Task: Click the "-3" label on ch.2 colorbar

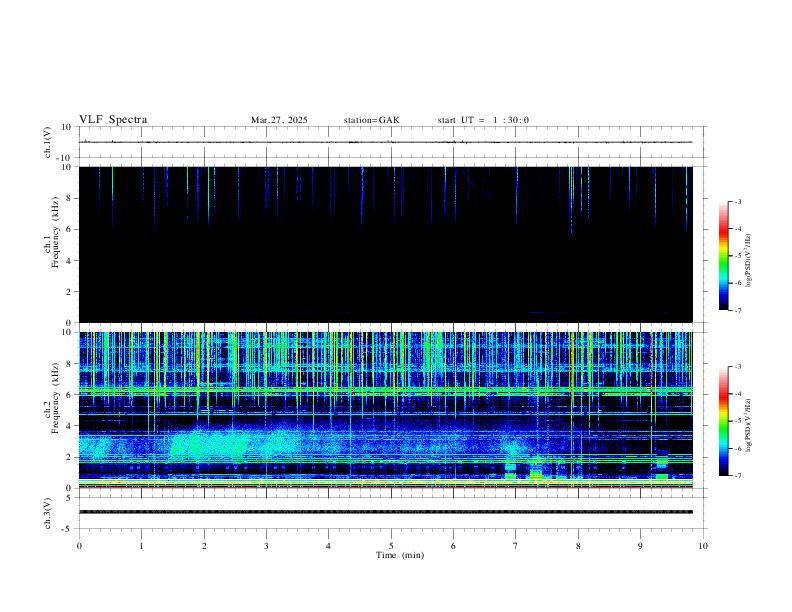Action: click(737, 367)
